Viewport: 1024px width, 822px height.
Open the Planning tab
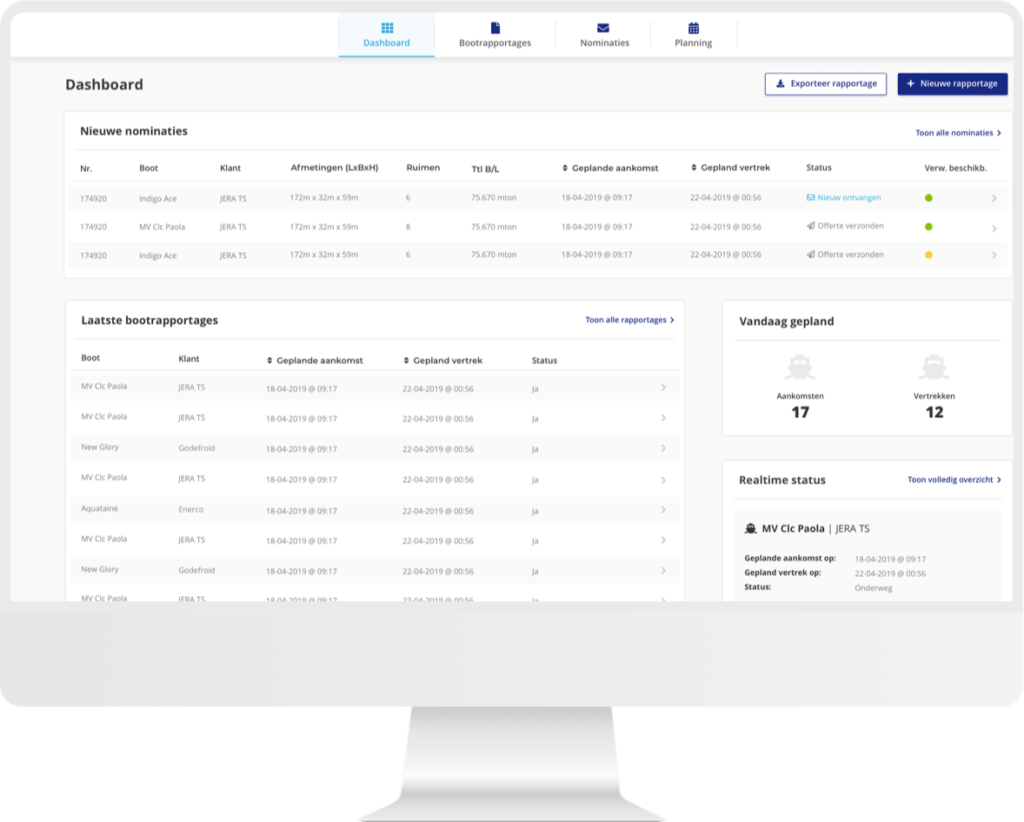[693, 36]
